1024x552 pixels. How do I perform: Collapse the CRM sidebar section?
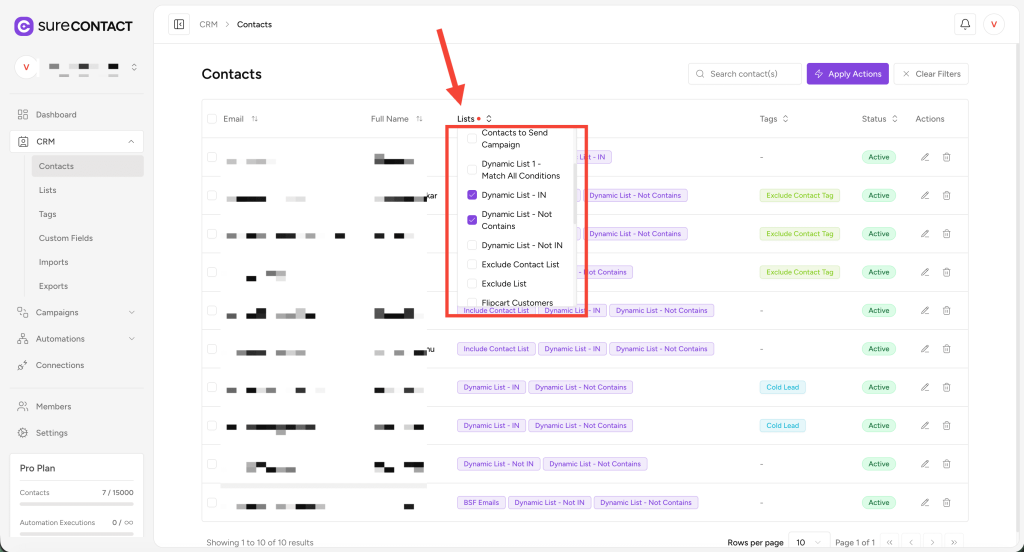[131, 142]
